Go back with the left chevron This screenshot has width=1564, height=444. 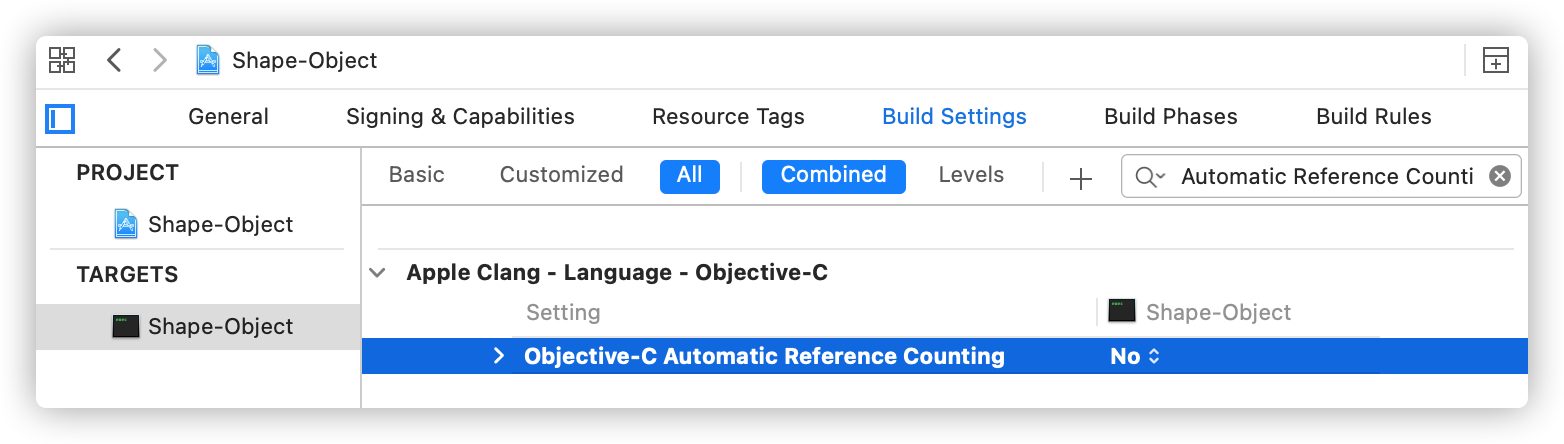coord(114,60)
